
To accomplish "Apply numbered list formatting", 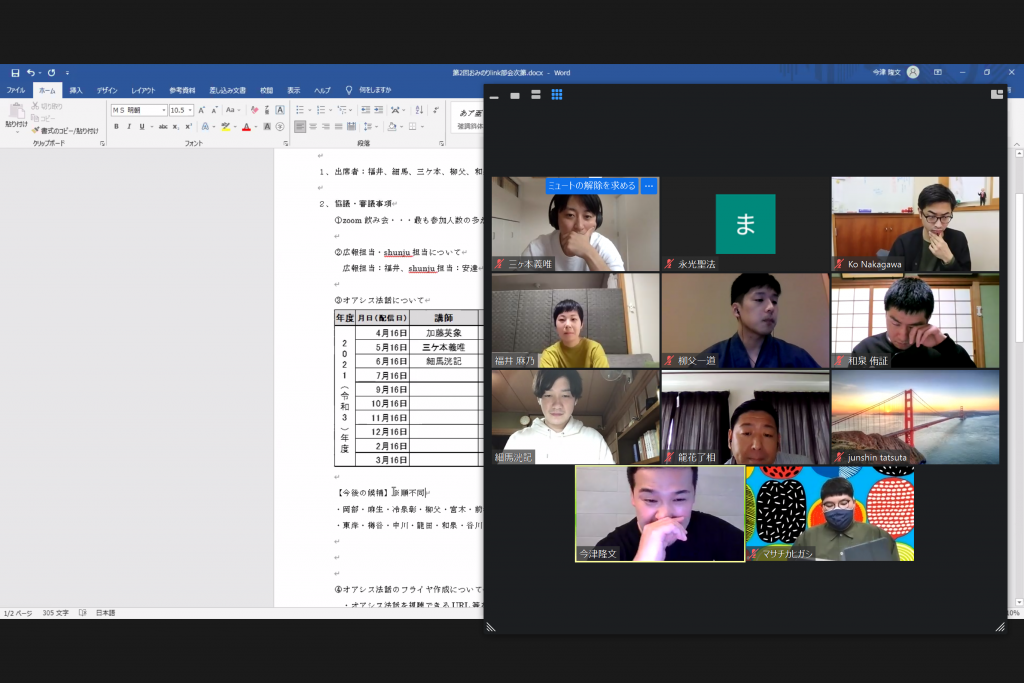I will click(321, 110).
